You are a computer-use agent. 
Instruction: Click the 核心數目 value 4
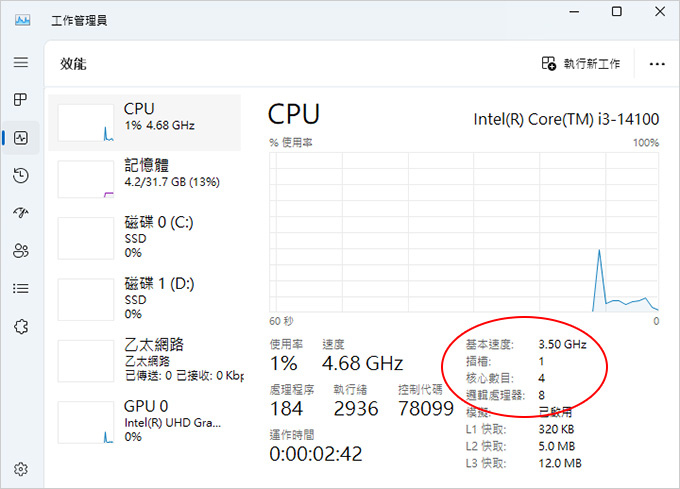tap(542, 378)
